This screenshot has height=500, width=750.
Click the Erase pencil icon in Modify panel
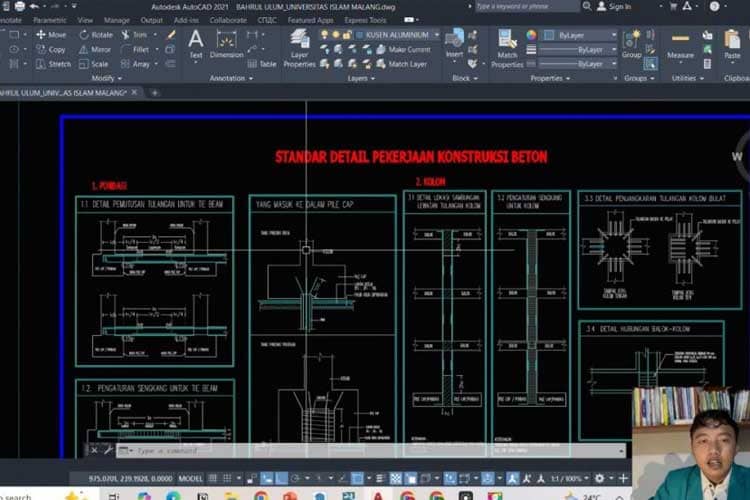[x=171, y=34]
